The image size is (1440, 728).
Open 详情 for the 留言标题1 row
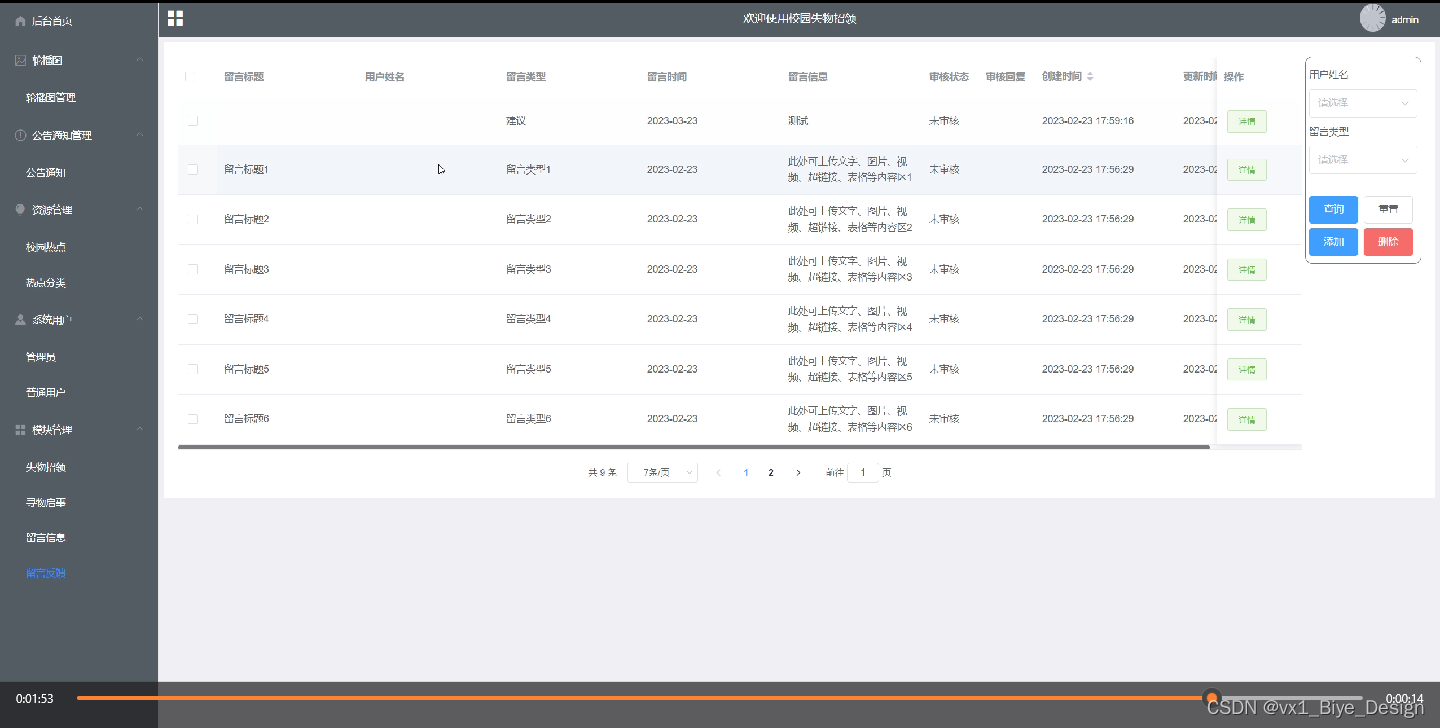click(x=1246, y=170)
